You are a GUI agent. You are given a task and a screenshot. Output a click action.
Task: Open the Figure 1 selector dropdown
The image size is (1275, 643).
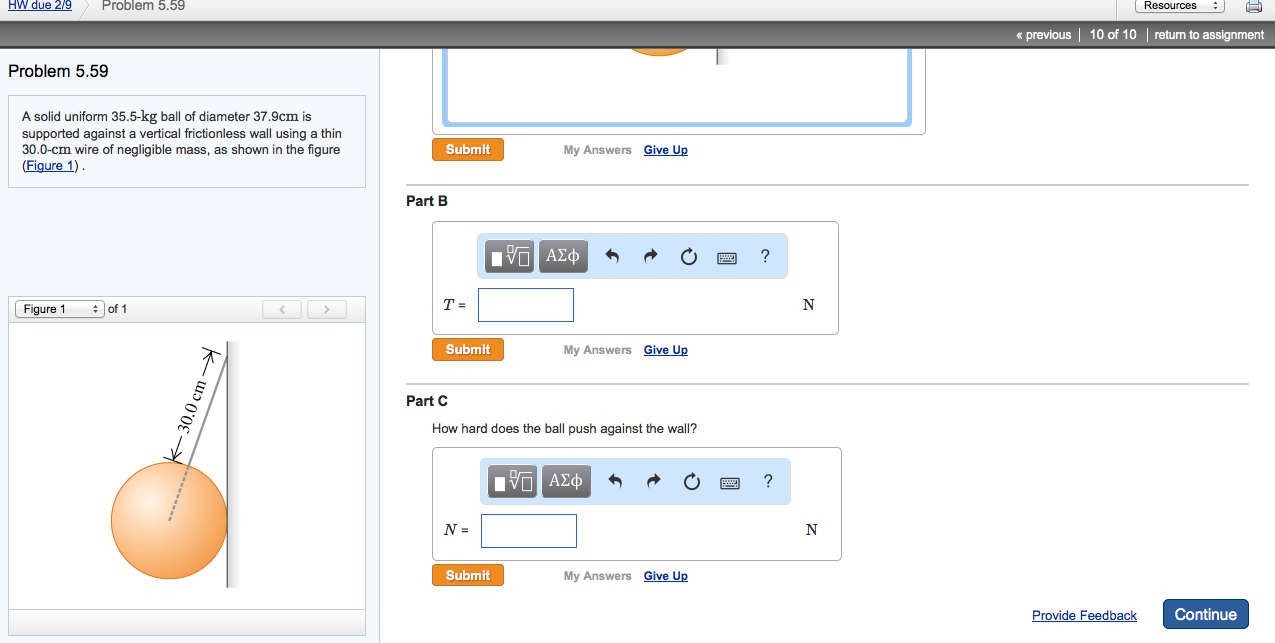pos(58,309)
